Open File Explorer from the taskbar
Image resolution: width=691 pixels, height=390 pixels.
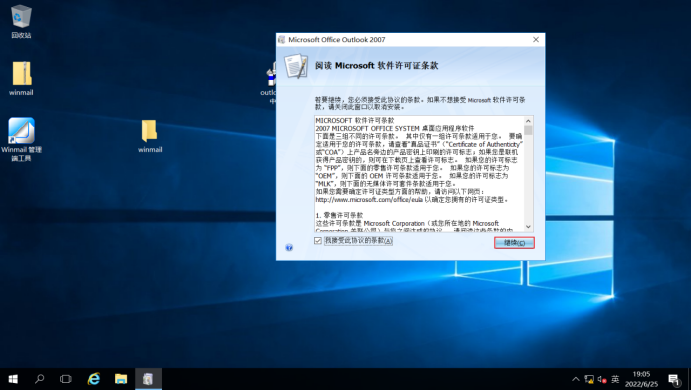121,379
